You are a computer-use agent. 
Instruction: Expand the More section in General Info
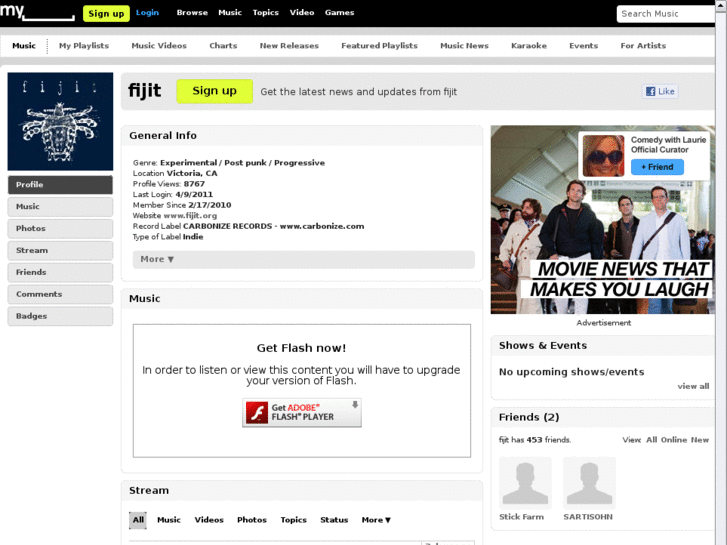pyautogui.click(x=304, y=259)
